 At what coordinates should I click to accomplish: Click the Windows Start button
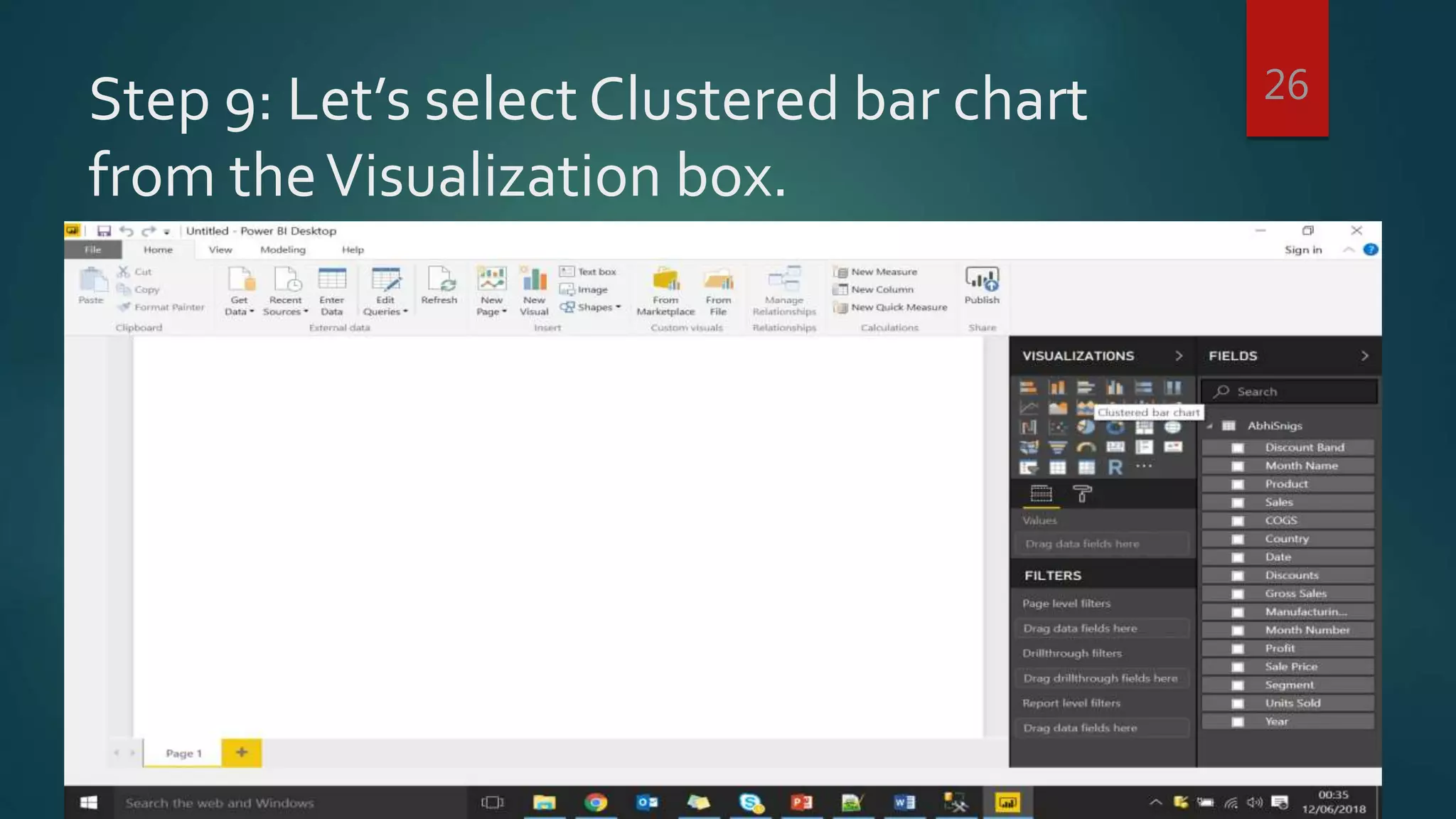pyautogui.click(x=89, y=803)
